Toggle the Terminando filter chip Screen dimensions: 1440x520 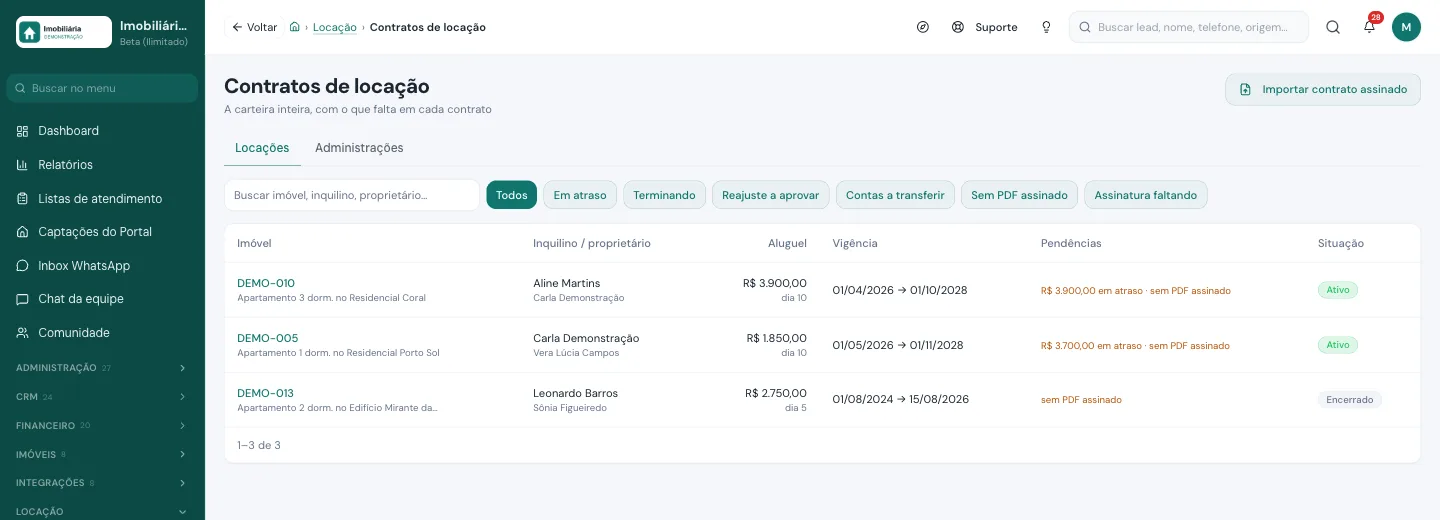click(x=665, y=195)
